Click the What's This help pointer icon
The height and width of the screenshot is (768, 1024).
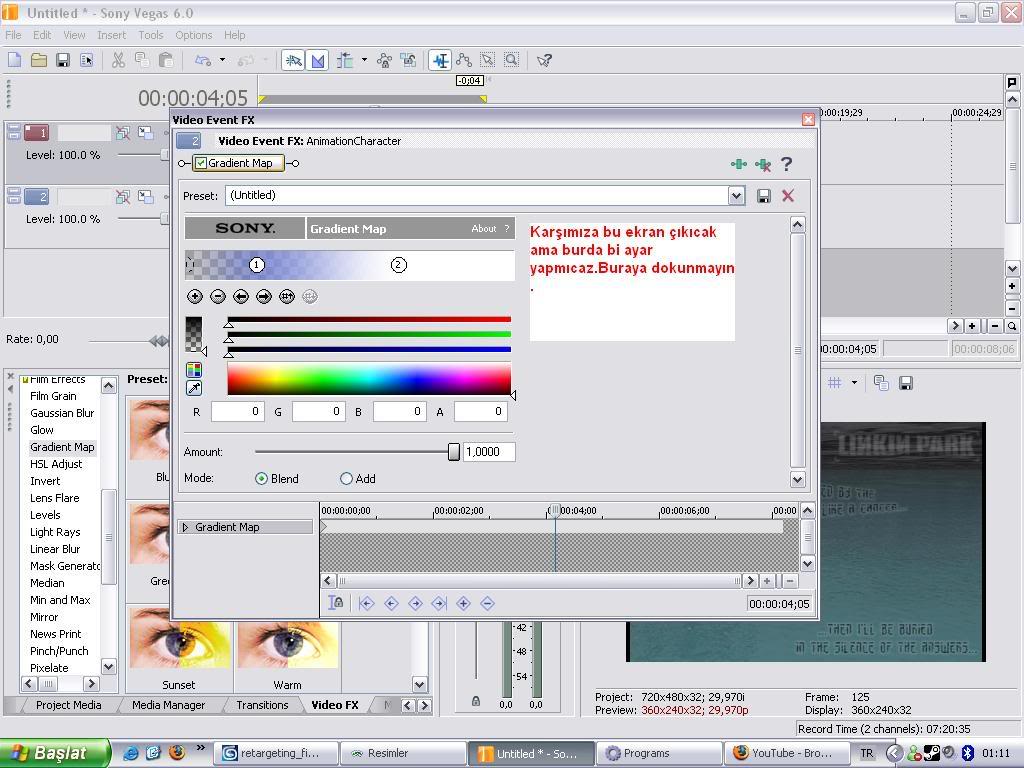[x=544, y=61]
